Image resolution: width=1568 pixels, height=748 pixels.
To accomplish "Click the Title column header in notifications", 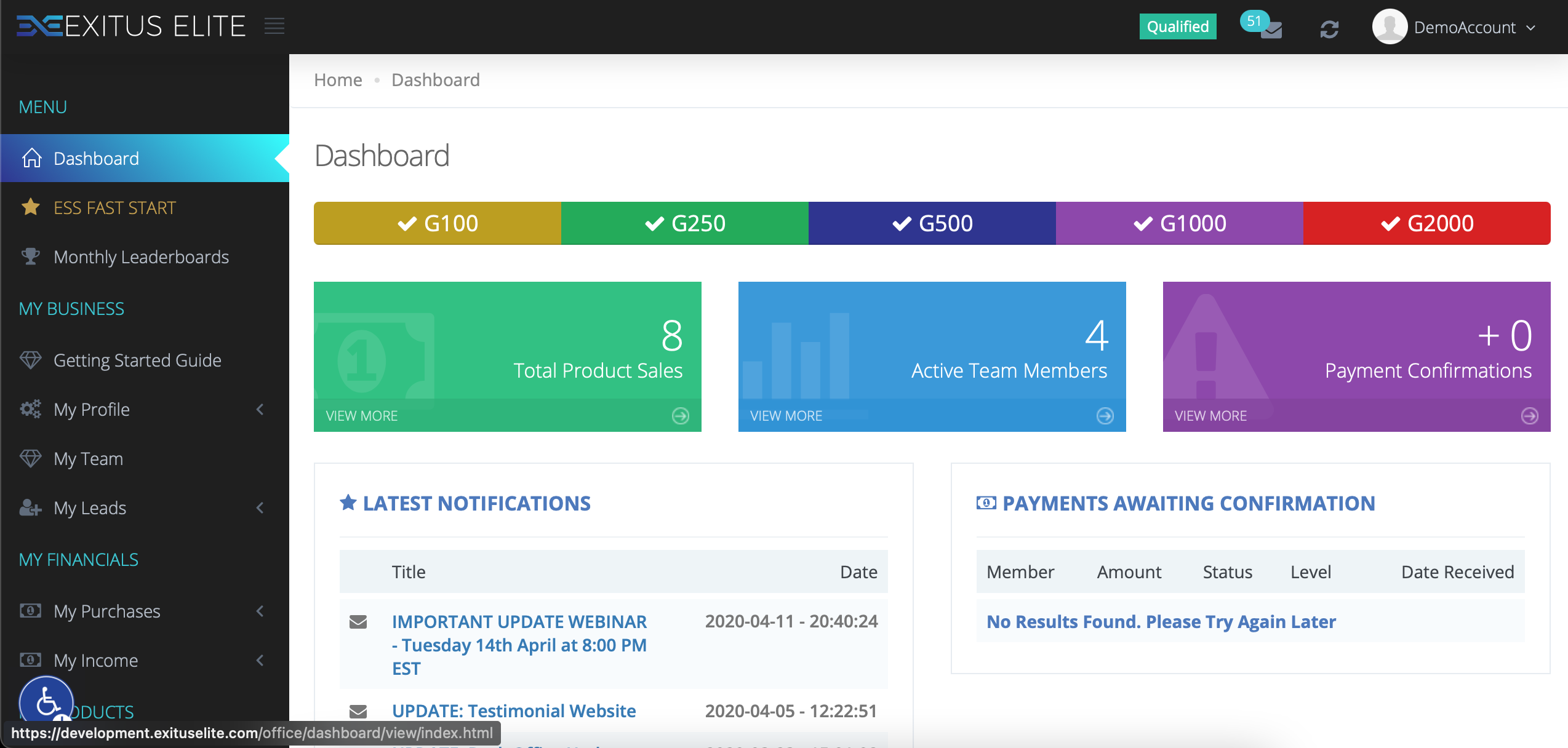I will (x=409, y=572).
